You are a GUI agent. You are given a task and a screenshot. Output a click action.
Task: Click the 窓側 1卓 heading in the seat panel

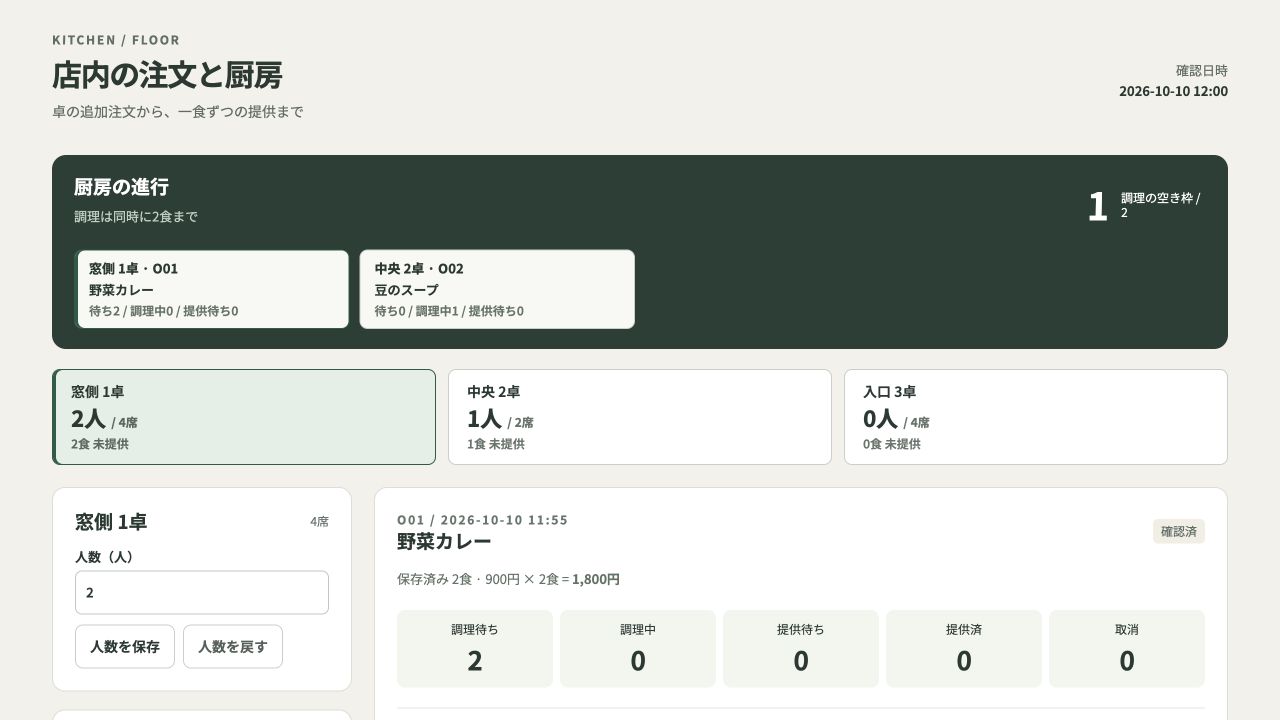pos(111,522)
